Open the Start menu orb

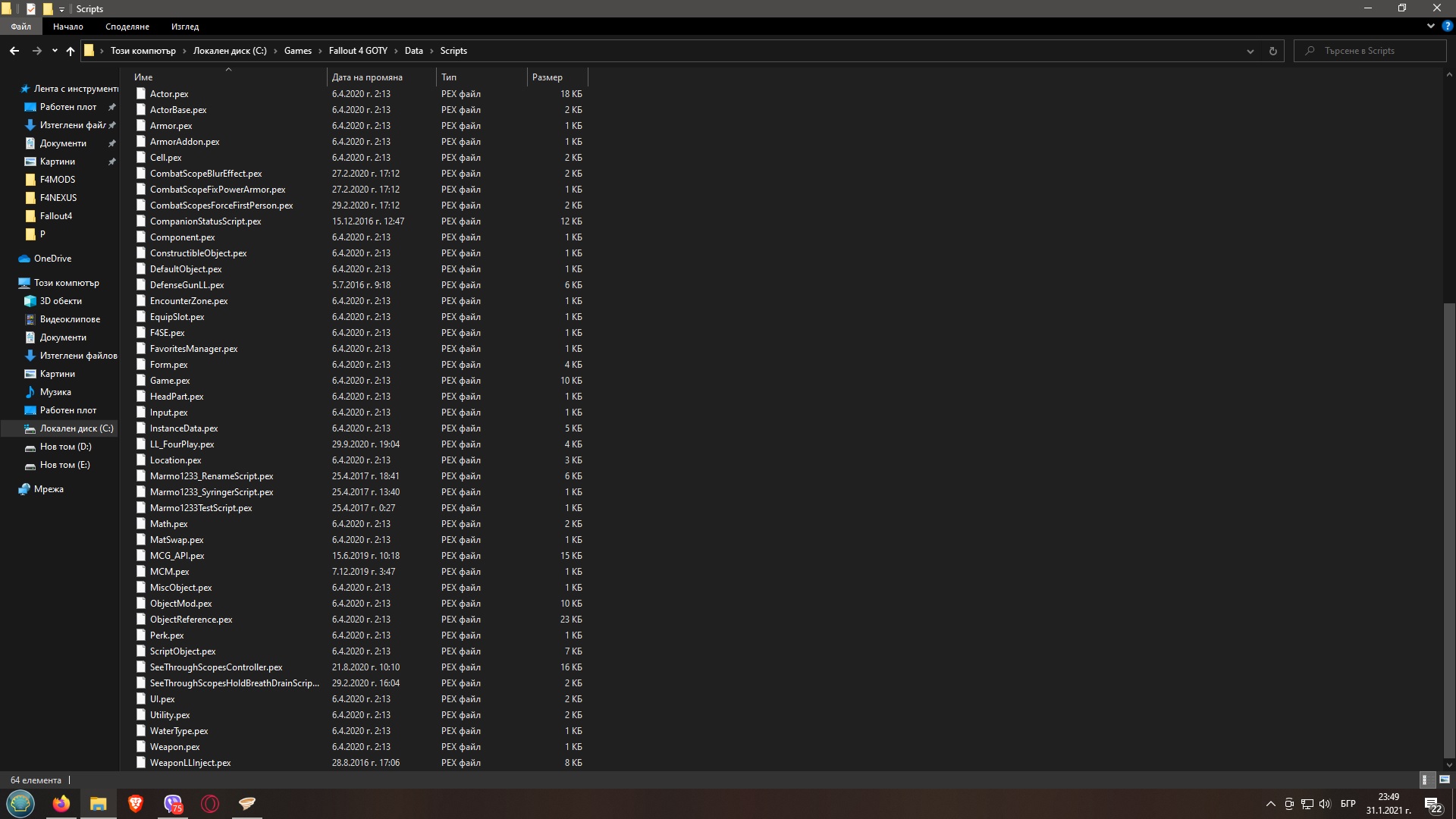pyautogui.click(x=20, y=803)
